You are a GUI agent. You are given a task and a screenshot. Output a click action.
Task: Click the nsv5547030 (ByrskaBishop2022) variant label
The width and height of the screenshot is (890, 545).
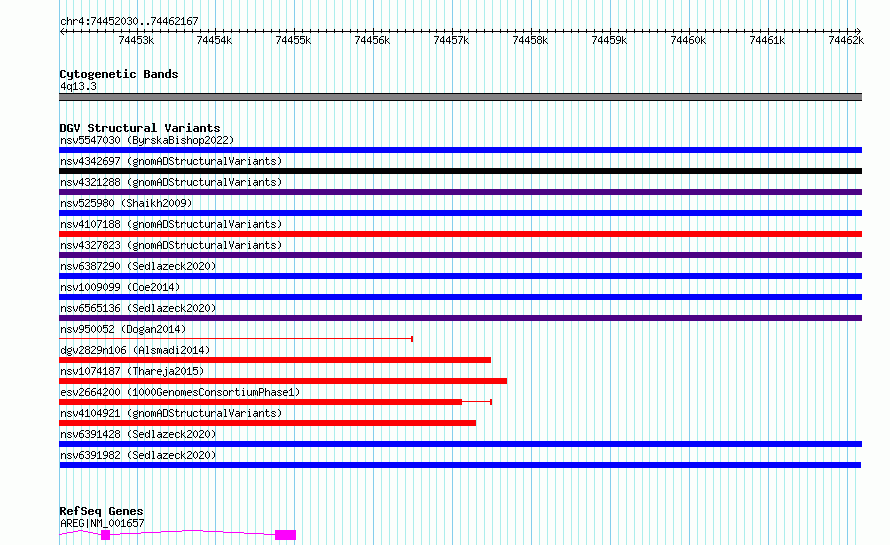click(147, 140)
